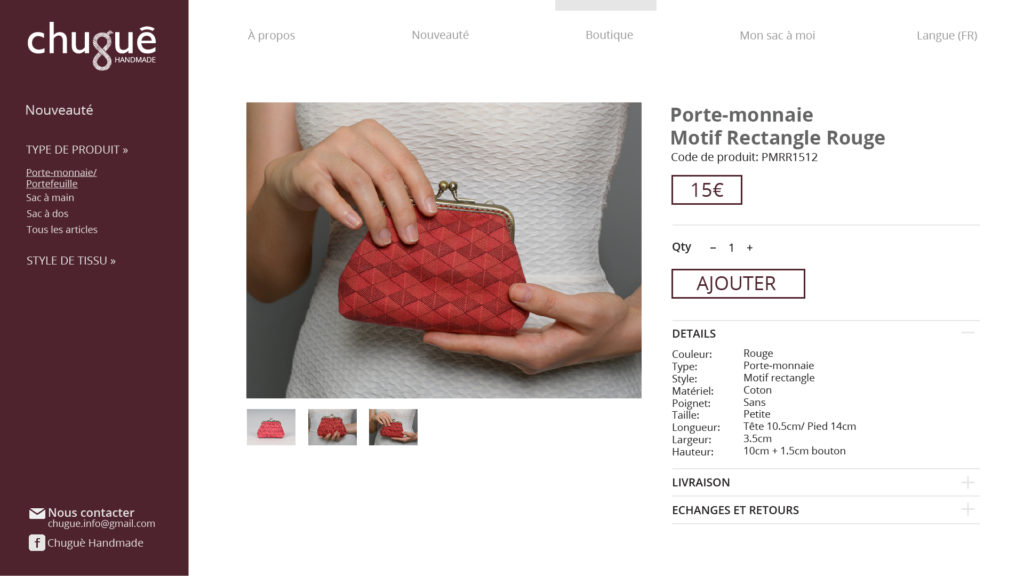
Task: Expand the ECHANGES ET RETOURS section
Action: [x=968, y=510]
